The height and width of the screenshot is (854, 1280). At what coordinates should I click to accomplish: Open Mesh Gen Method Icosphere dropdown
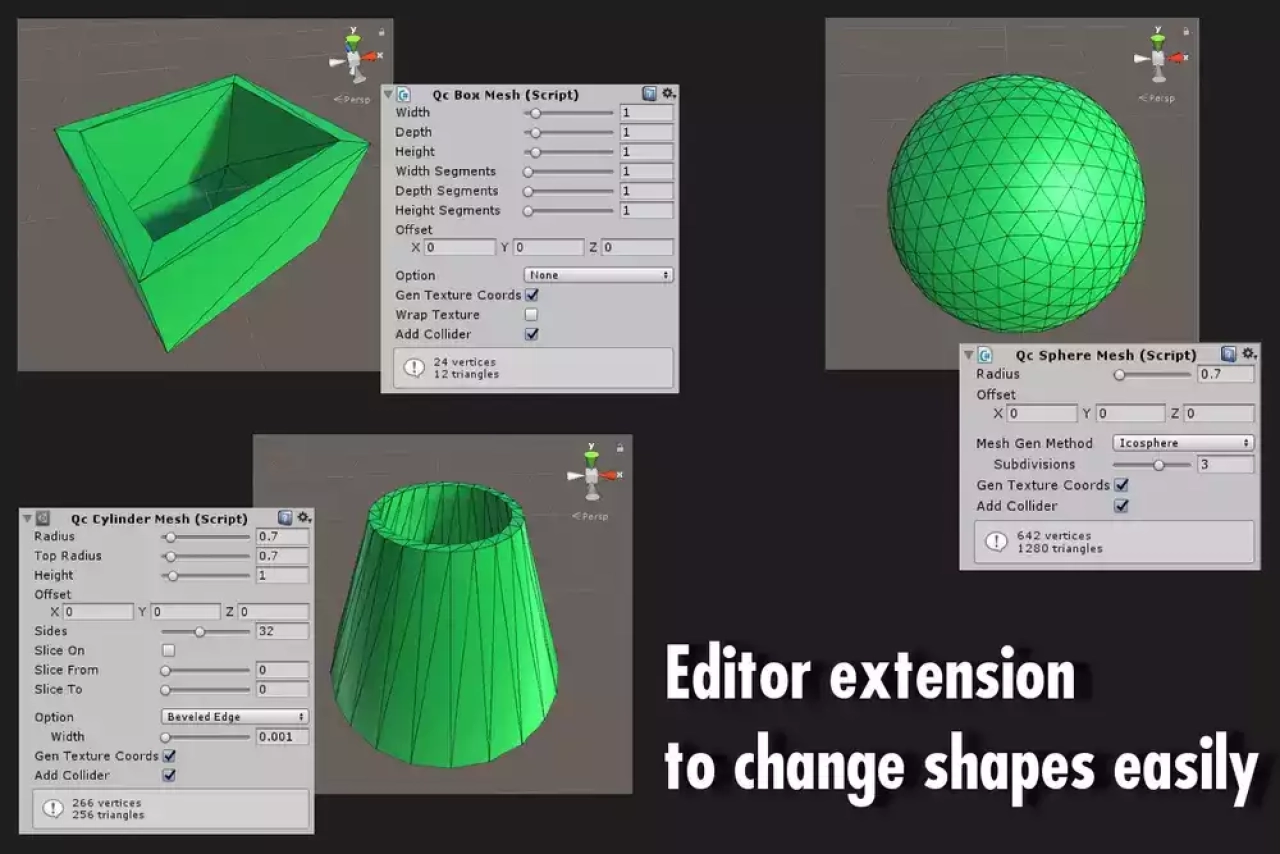click(x=1183, y=443)
